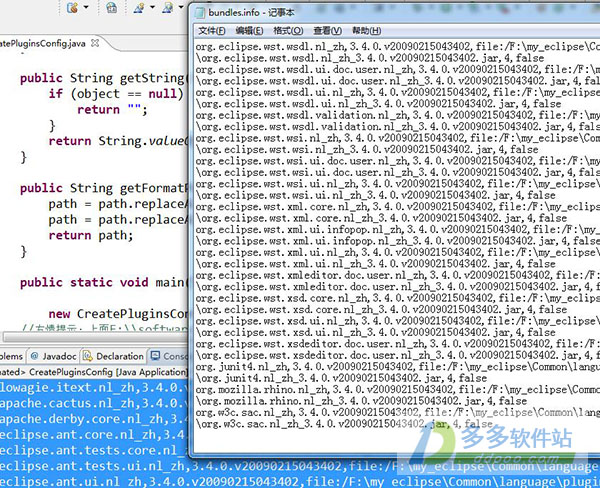
Task: Click Notepad line 'org.eclipse.wst.wsdl.validation.nl_zh,'
Action: tap(398, 115)
